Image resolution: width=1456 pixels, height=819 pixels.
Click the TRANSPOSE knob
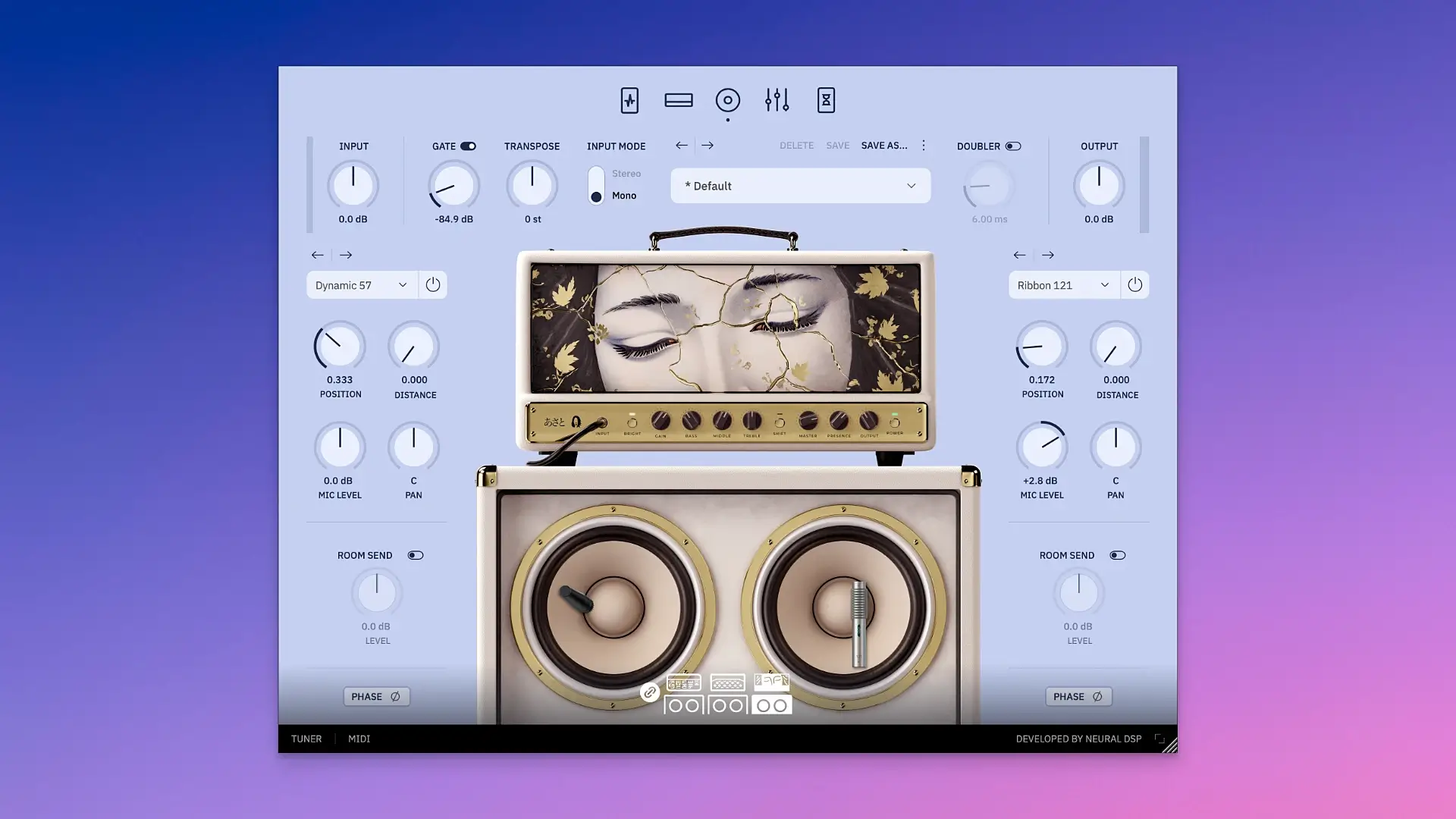[x=532, y=185]
